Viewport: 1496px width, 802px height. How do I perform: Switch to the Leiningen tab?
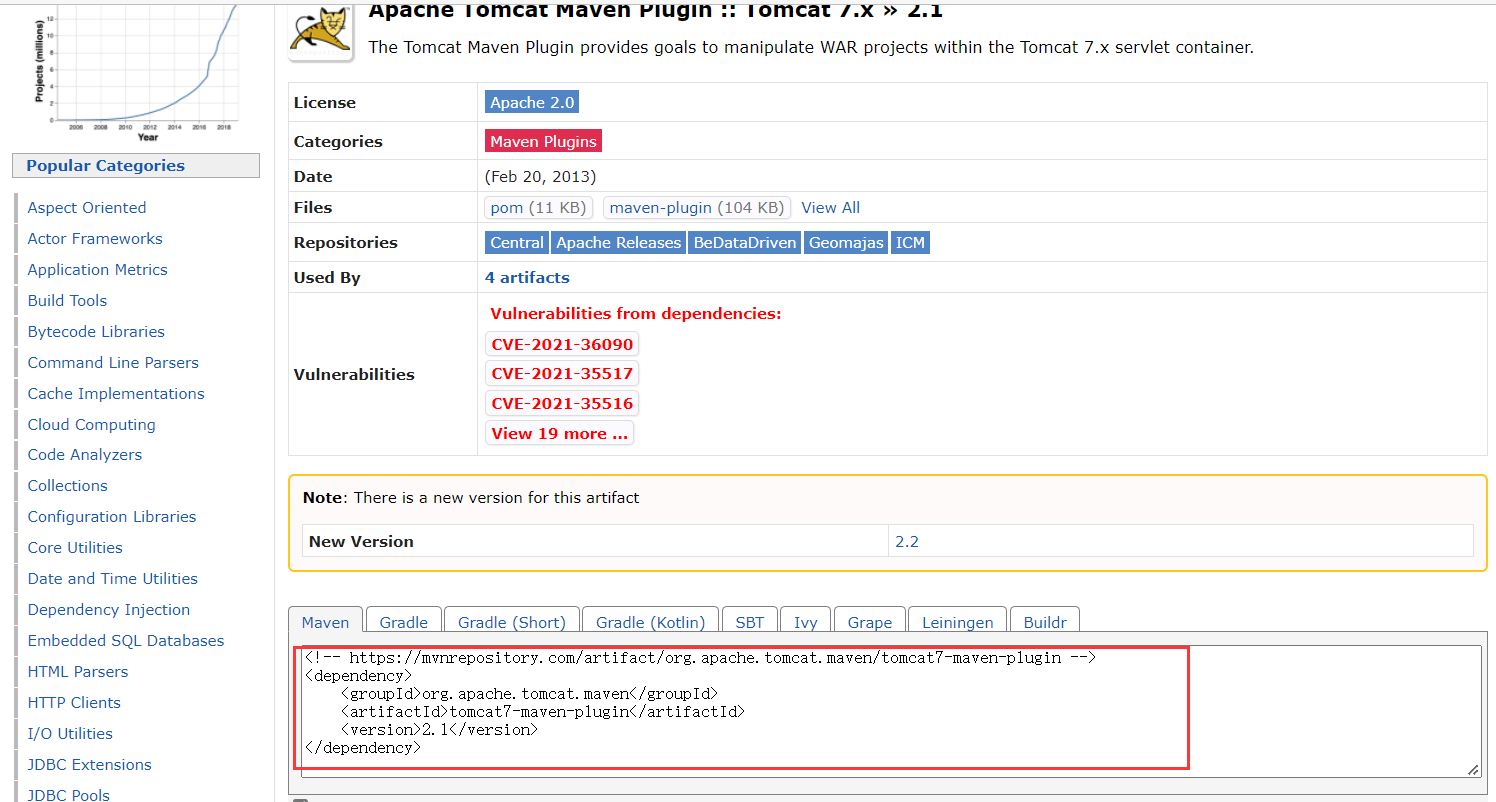tap(957, 621)
